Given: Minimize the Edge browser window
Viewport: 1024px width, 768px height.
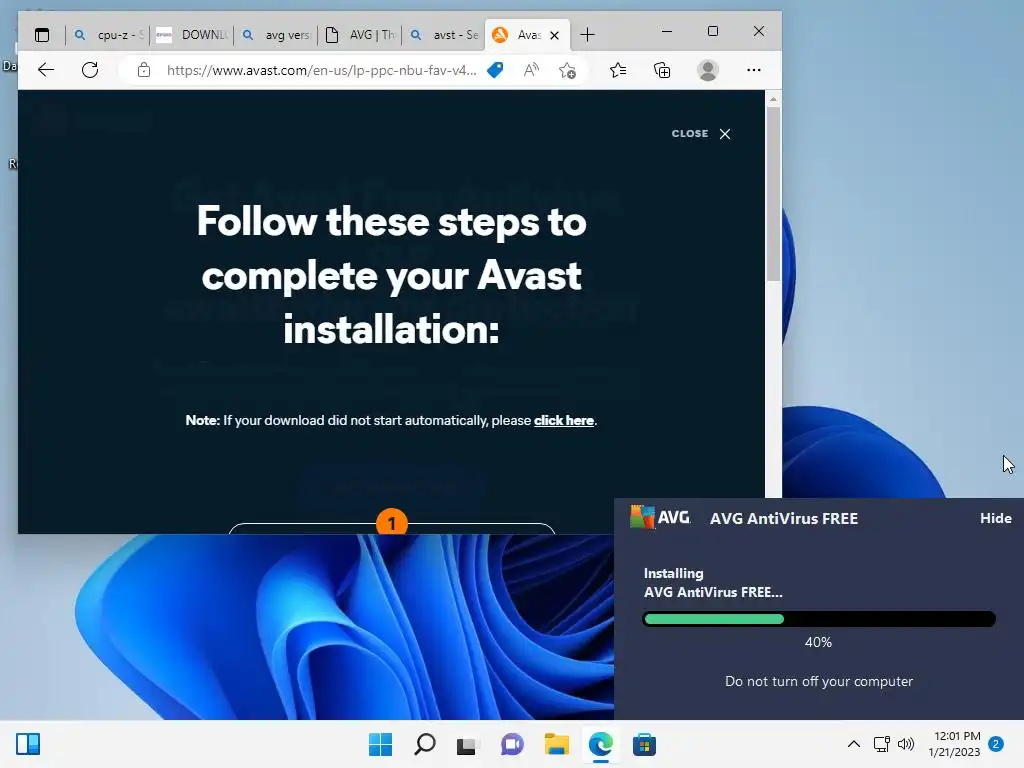Looking at the screenshot, I should click(667, 31).
